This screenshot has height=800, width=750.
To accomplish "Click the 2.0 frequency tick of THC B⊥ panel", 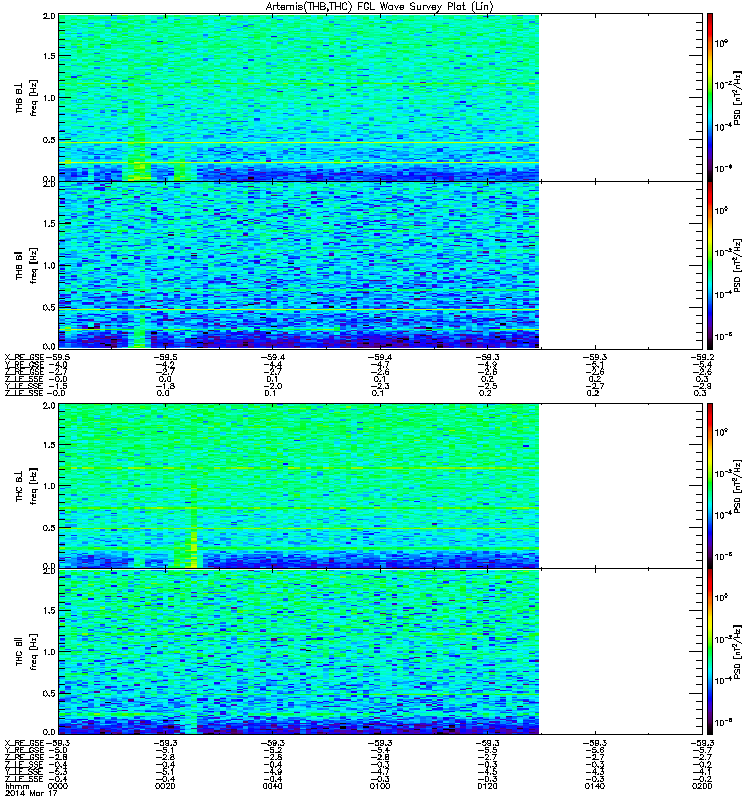I will (49, 406).
